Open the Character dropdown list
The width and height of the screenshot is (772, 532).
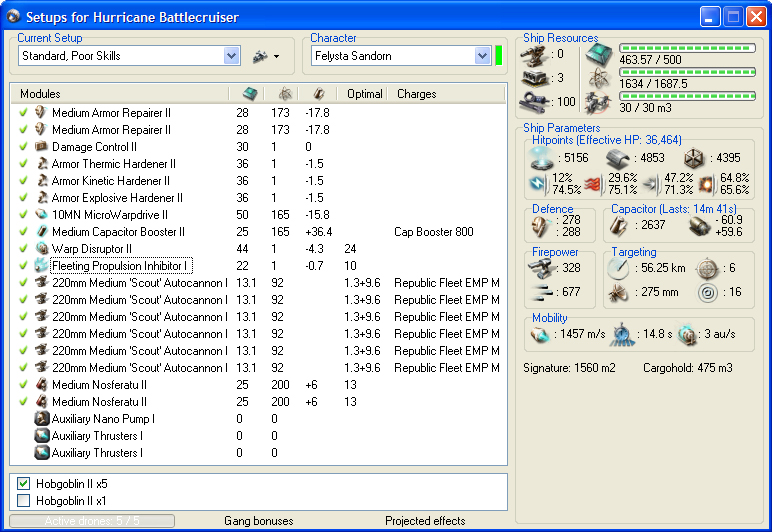(x=482, y=56)
